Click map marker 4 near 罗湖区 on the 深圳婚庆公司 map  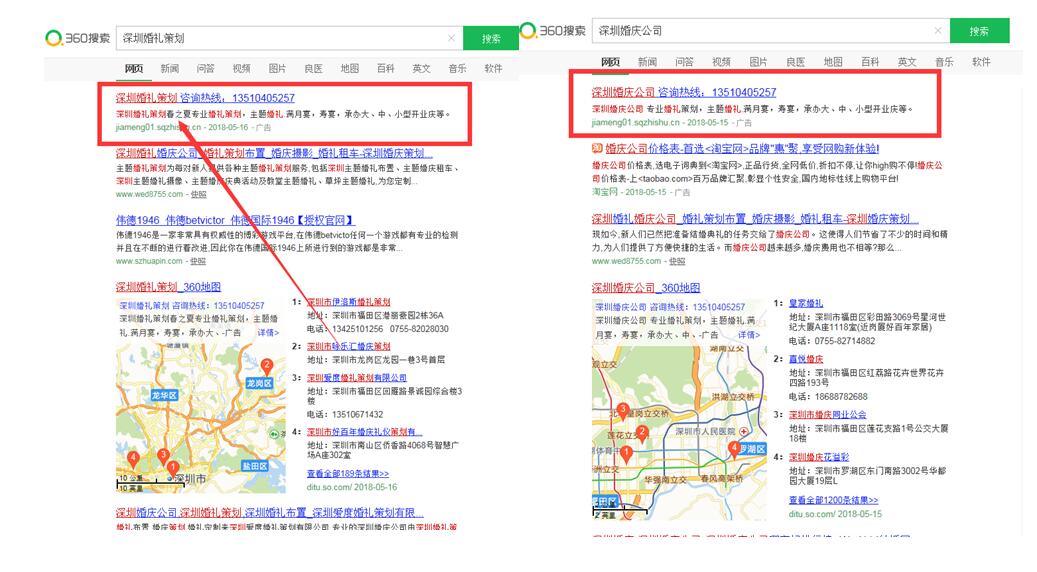click(x=733, y=450)
